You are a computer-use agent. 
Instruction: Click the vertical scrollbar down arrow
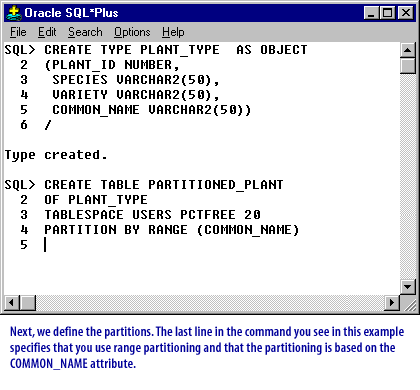click(408, 286)
